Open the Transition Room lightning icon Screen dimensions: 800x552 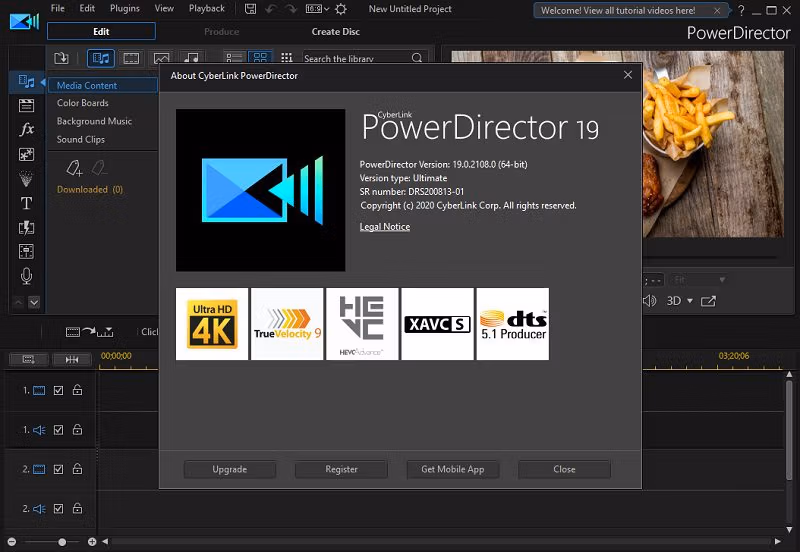[x=26, y=227]
